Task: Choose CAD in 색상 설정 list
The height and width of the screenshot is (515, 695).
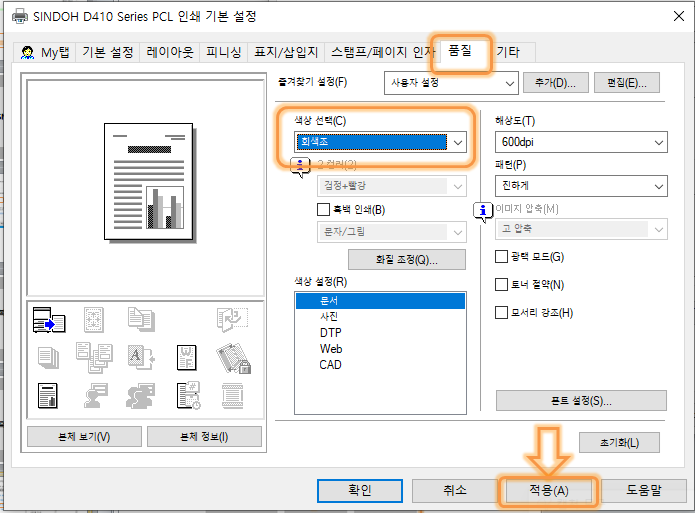Action: 380,365
